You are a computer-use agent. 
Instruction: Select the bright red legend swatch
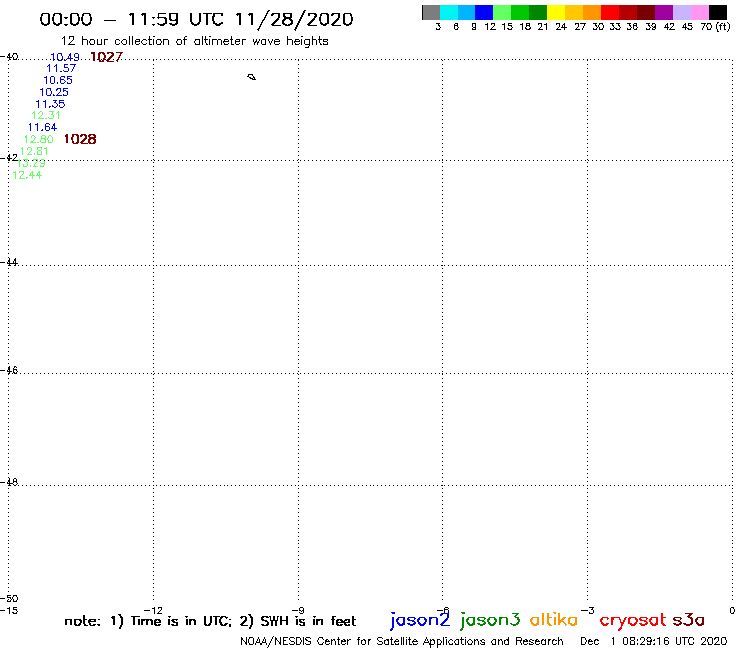point(610,12)
